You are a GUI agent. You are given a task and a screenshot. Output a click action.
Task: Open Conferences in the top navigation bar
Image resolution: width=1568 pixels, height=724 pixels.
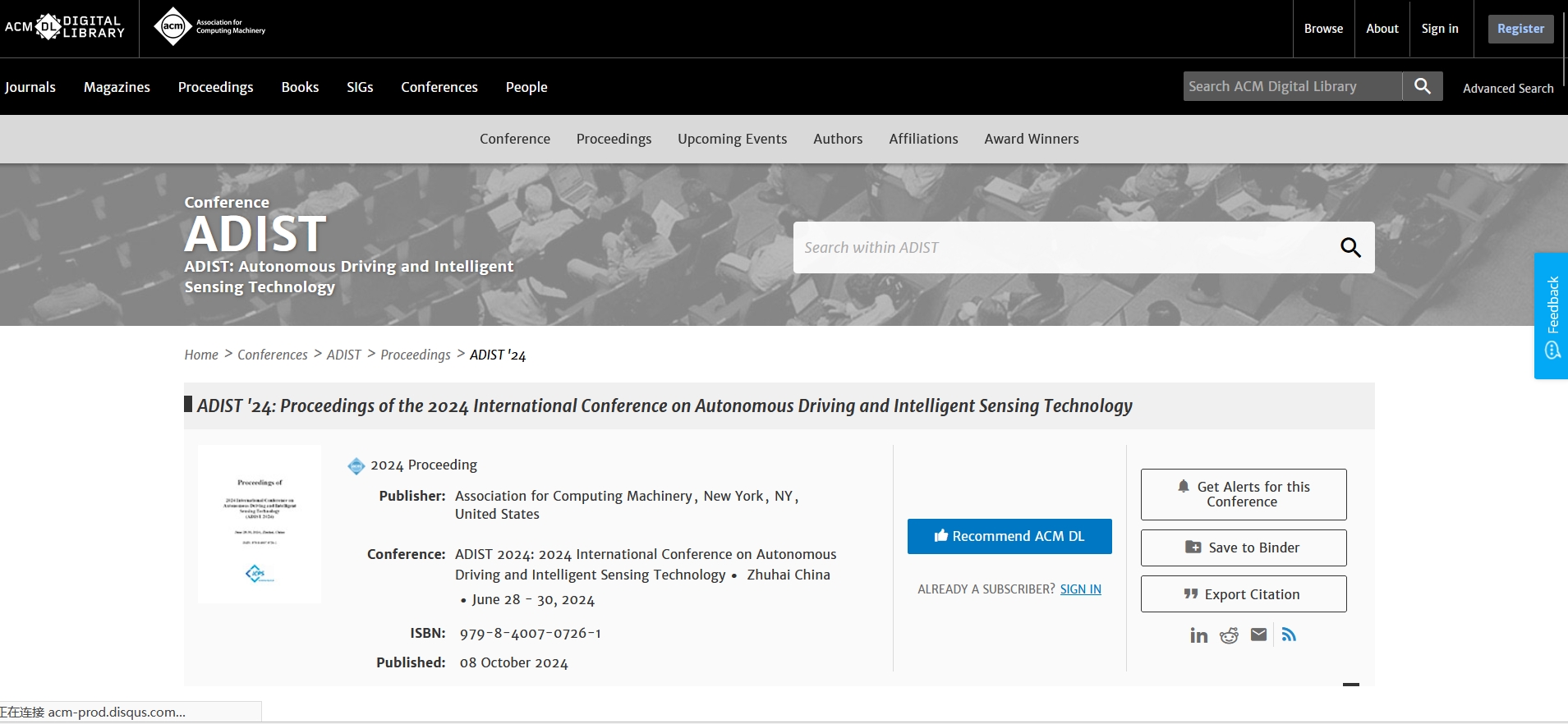(439, 87)
